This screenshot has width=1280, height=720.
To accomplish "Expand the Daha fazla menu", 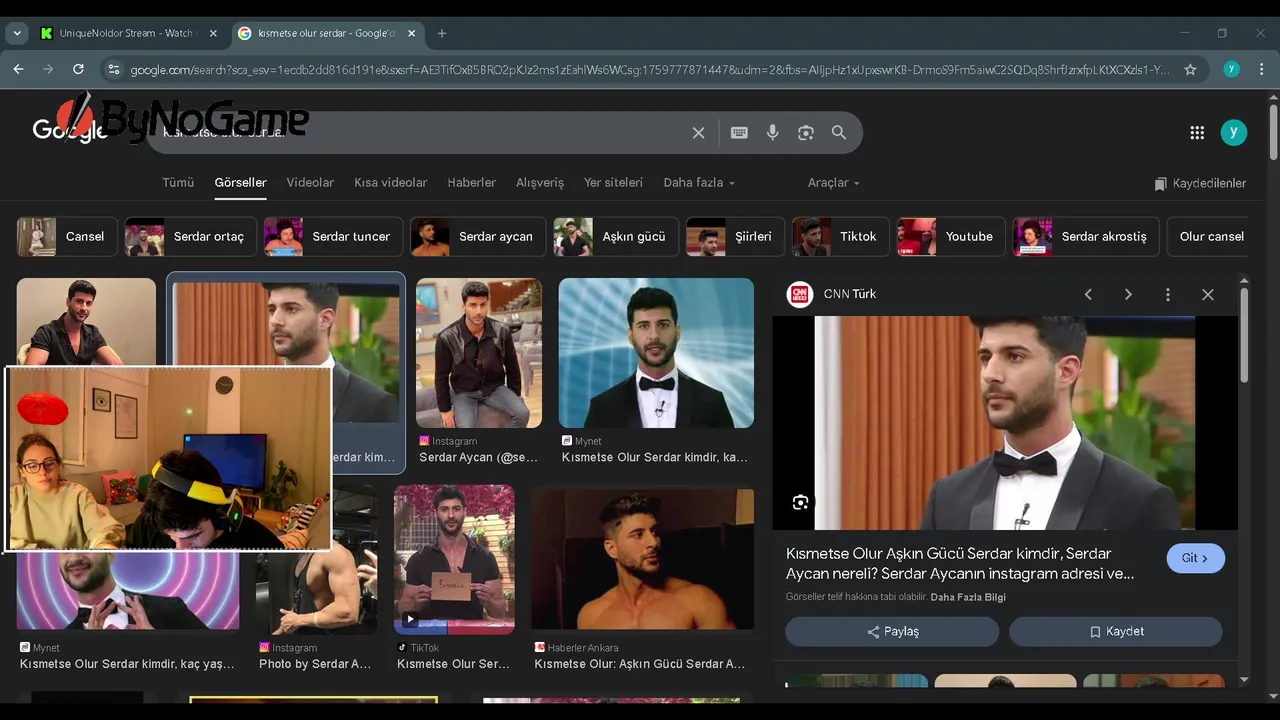I will [x=699, y=183].
